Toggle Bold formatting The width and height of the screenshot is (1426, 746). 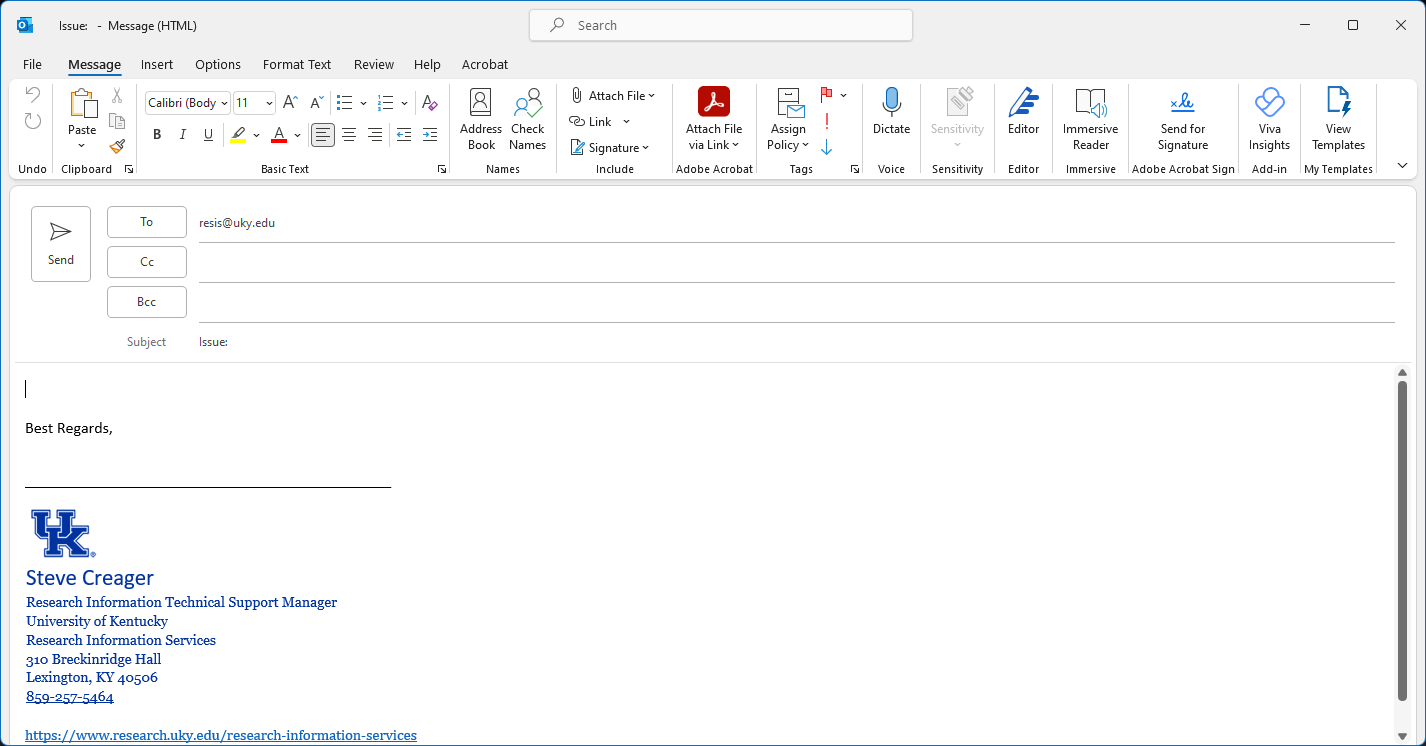[157, 135]
